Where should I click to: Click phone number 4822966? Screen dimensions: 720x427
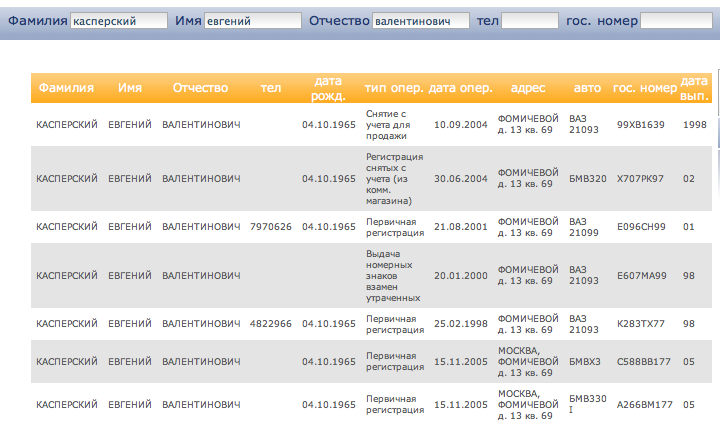click(271, 324)
